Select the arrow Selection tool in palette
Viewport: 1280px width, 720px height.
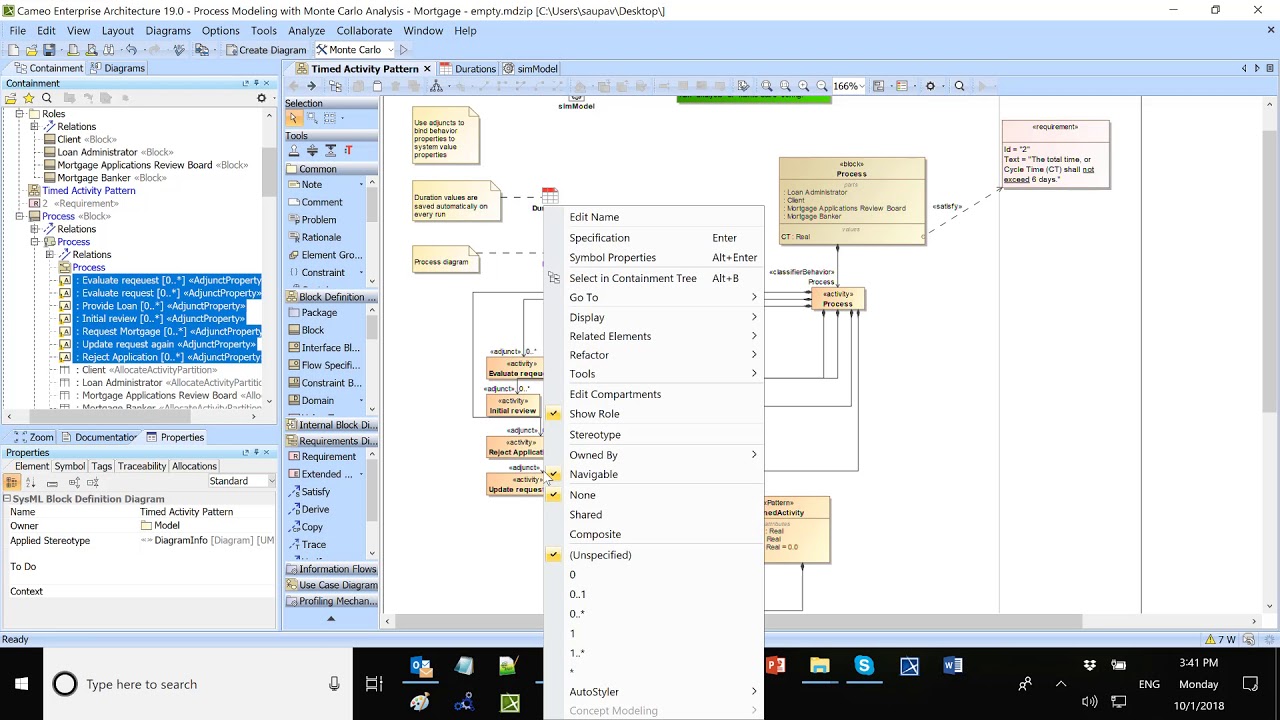coord(293,118)
